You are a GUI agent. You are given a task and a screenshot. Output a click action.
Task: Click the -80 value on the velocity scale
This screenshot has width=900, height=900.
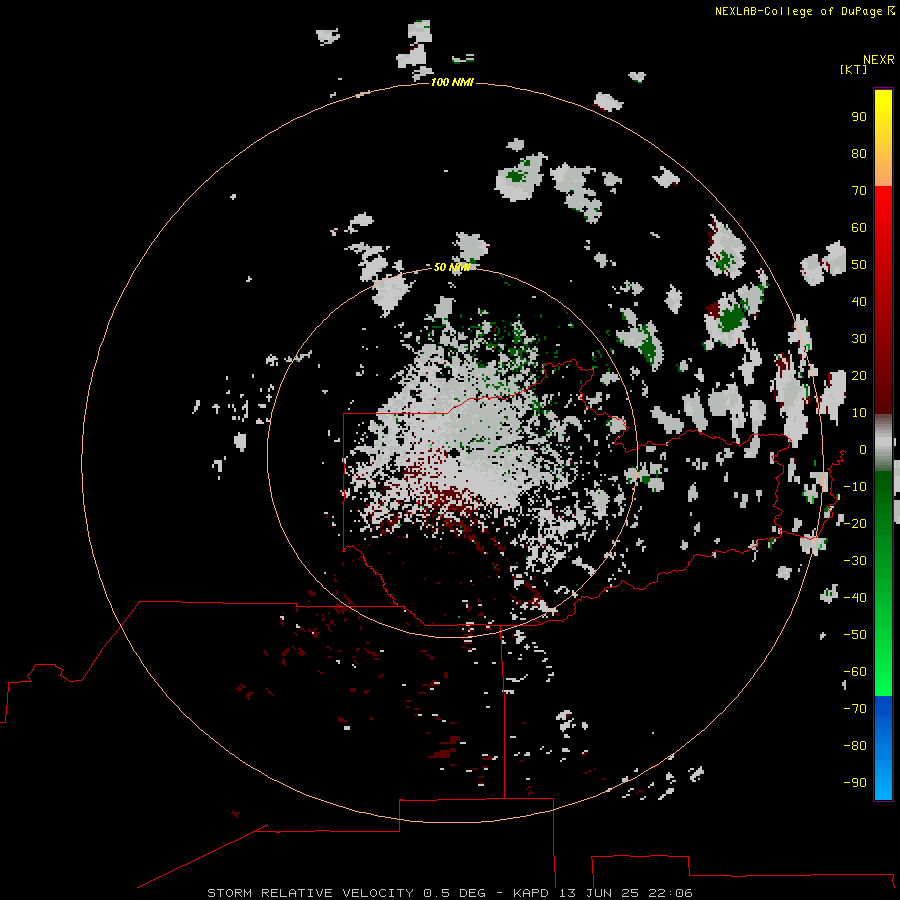[x=855, y=746]
